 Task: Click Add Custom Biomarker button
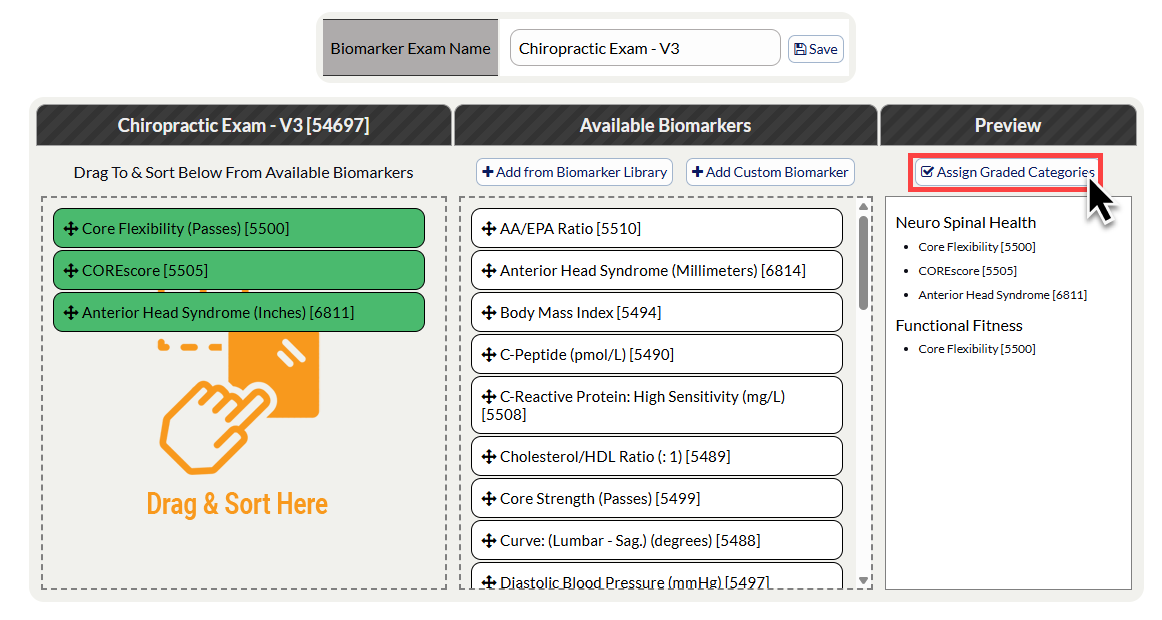click(x=770, y=172)
